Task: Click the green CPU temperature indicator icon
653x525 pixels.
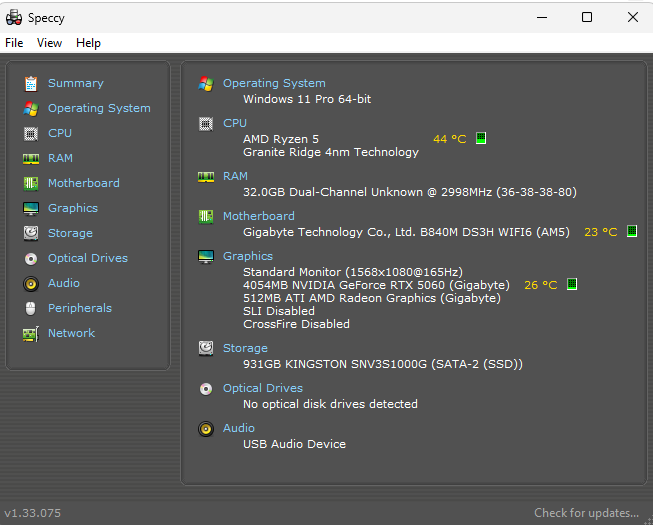Action: (481, 138)
